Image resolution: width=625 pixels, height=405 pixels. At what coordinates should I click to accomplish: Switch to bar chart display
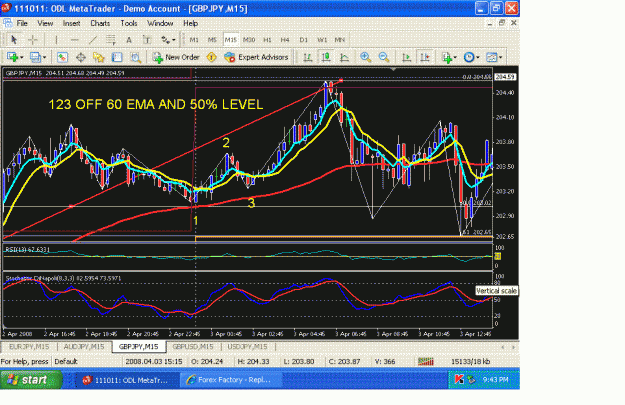tap(307, 57)
